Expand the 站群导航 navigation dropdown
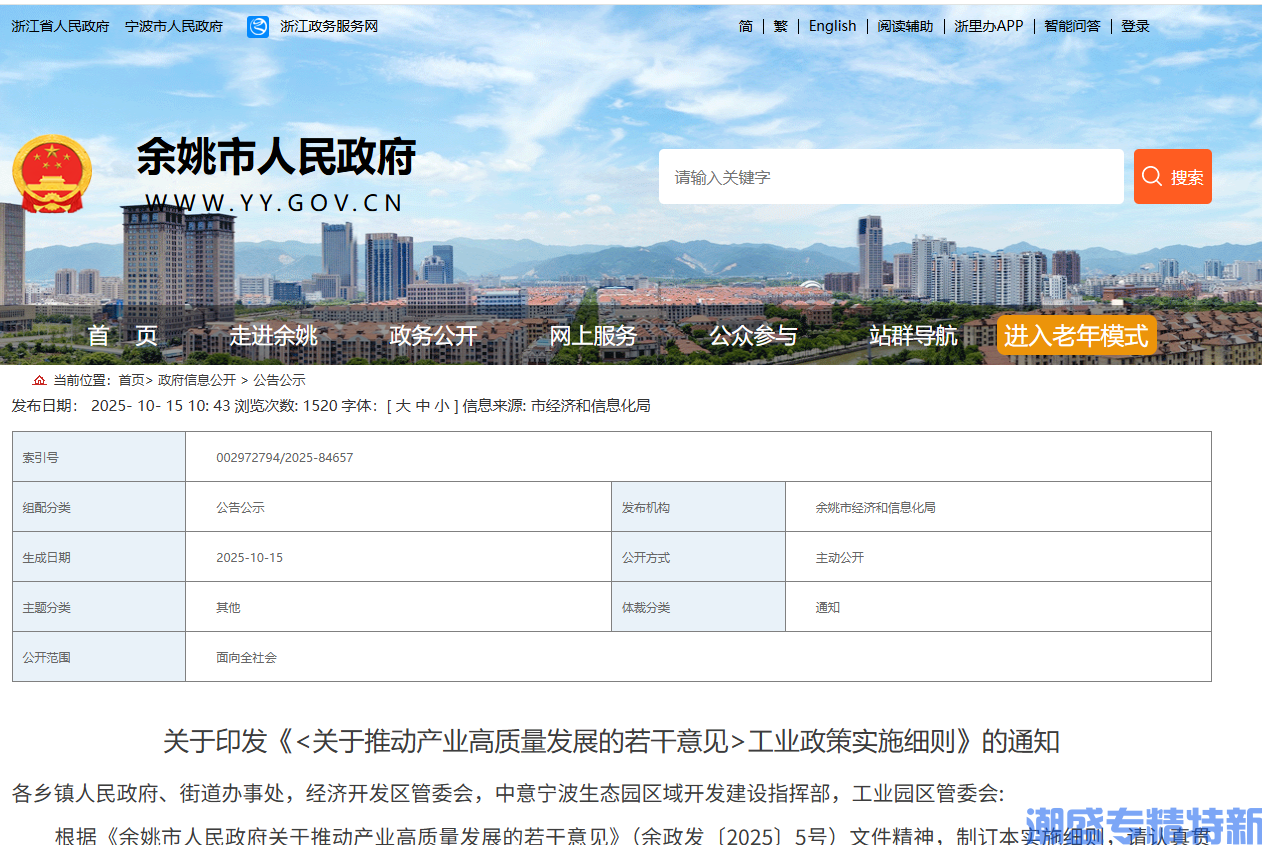Image resolution: width=1262 pixels, height=845 pixels. [913, 336]
